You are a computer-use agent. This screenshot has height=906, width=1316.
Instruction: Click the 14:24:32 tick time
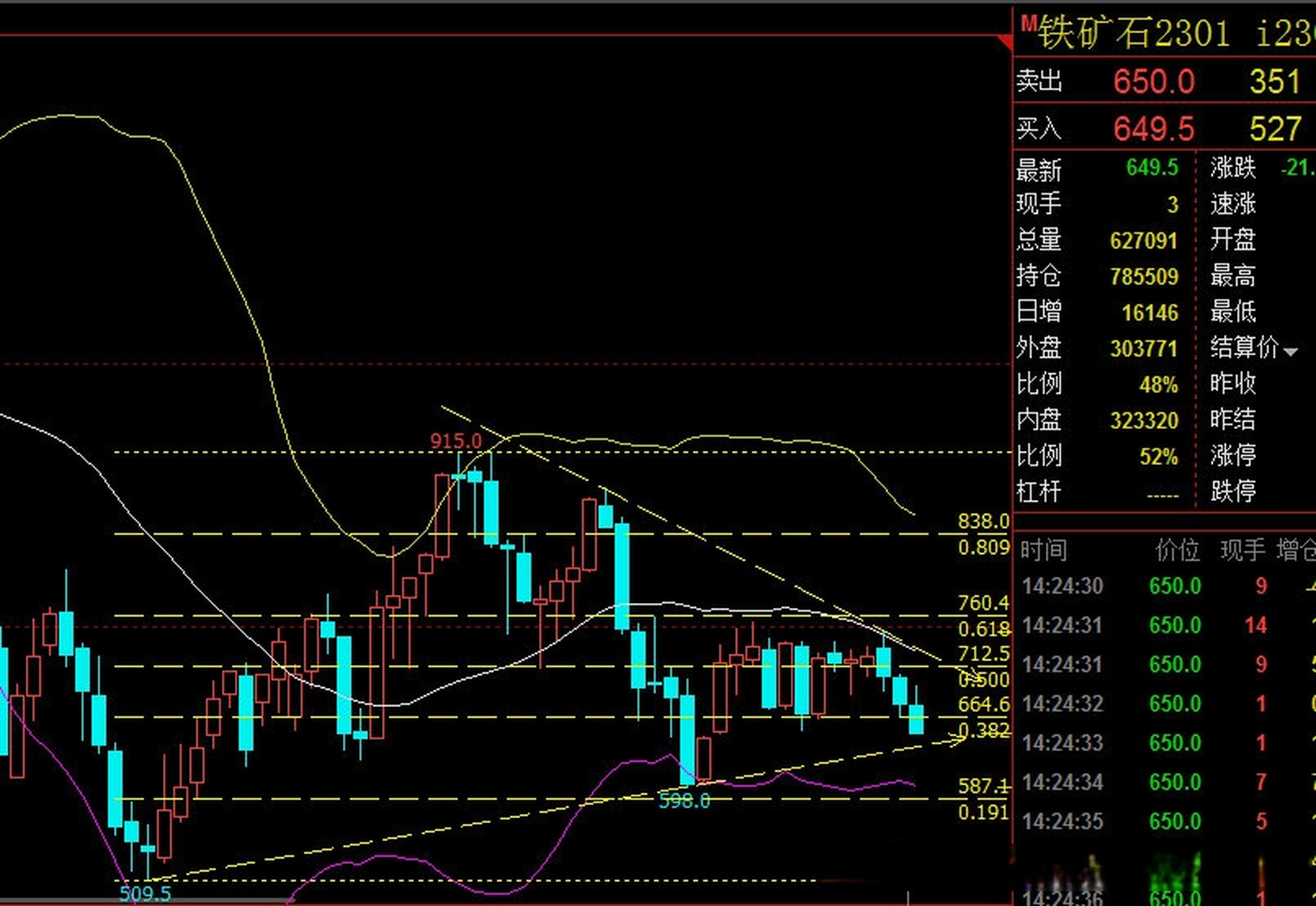pos(1063,704)
